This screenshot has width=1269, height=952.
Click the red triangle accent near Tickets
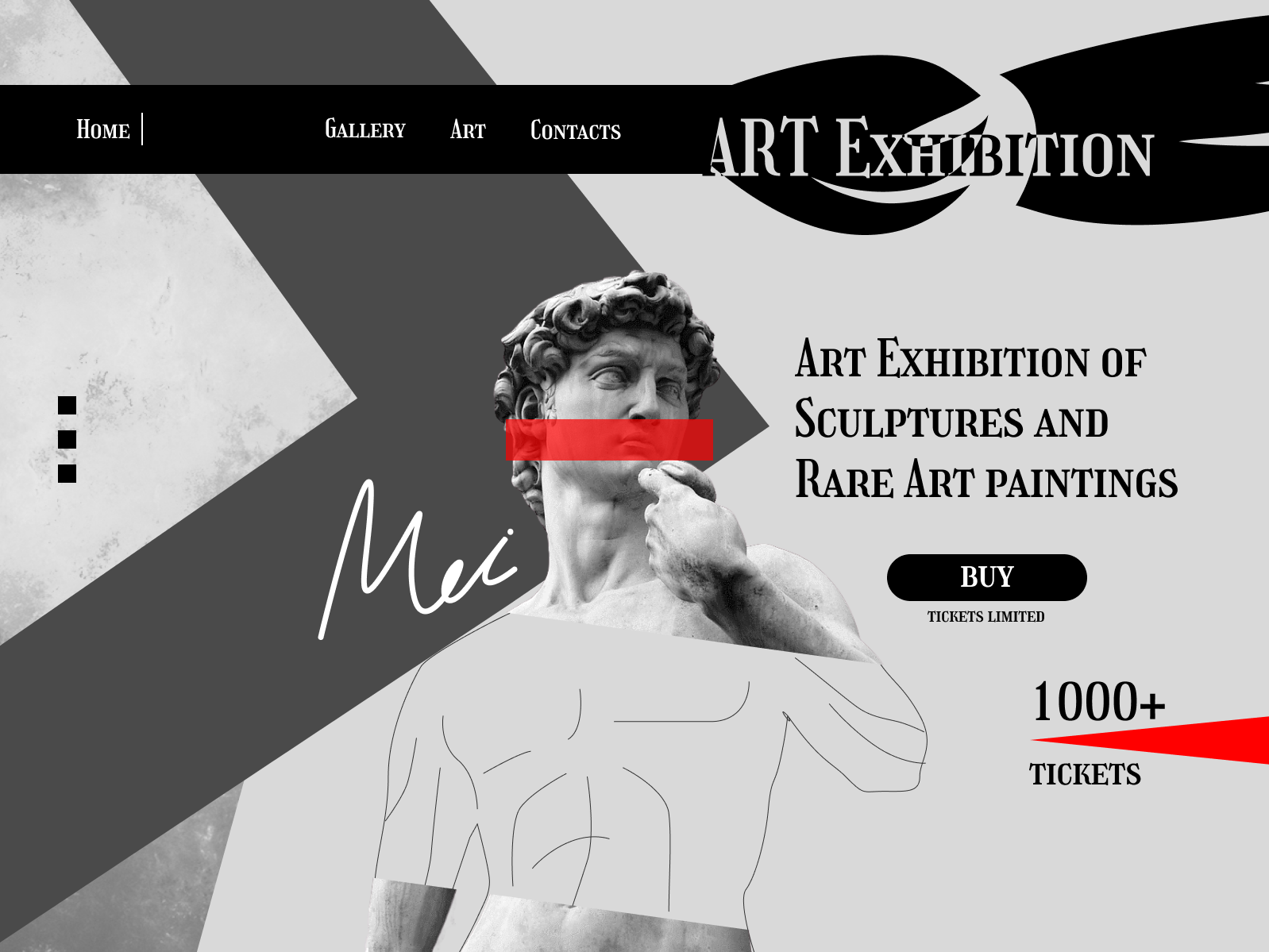tap(1150, 740)
